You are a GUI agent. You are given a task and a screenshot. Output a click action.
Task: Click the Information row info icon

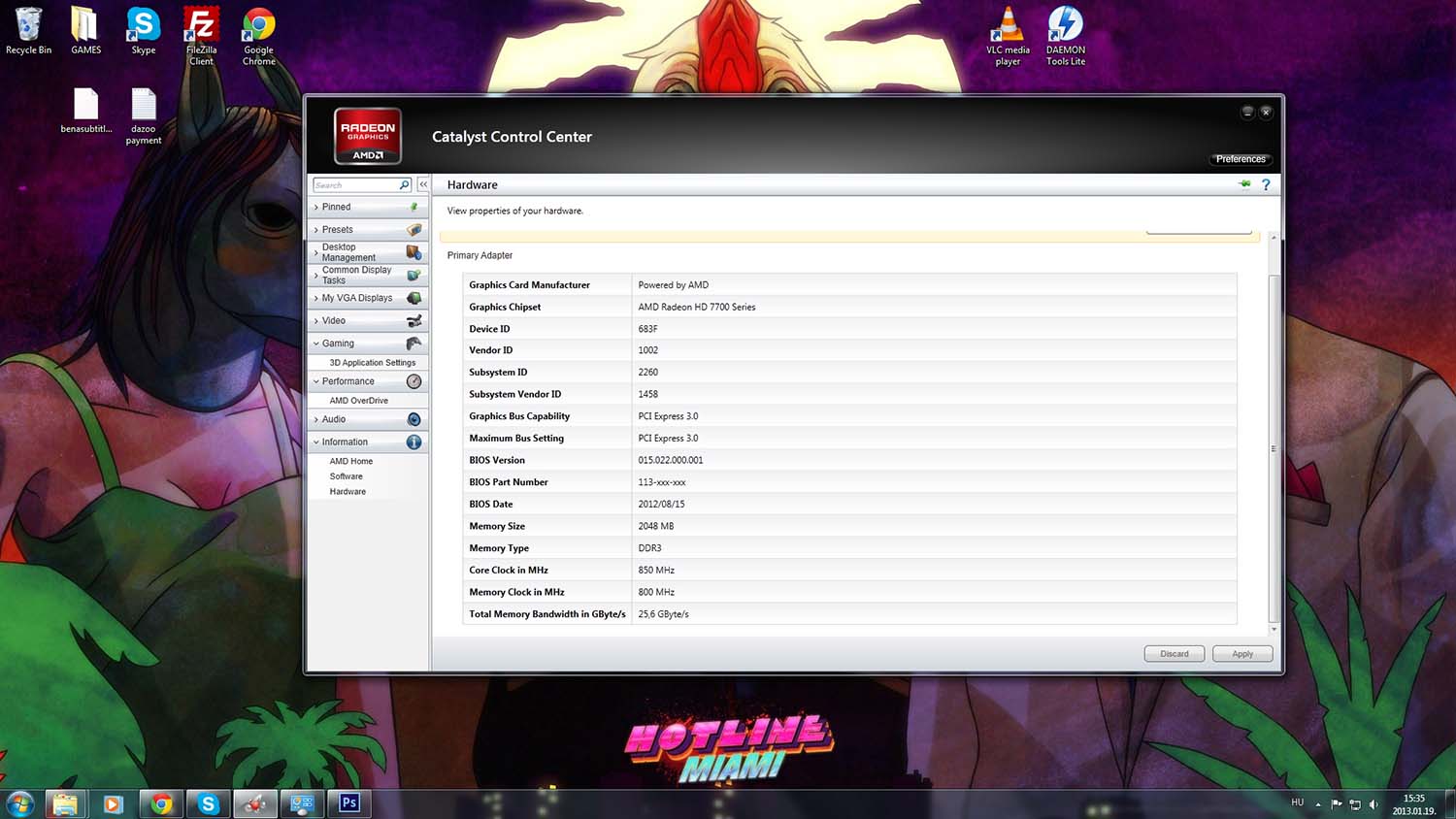pos(414,442)
